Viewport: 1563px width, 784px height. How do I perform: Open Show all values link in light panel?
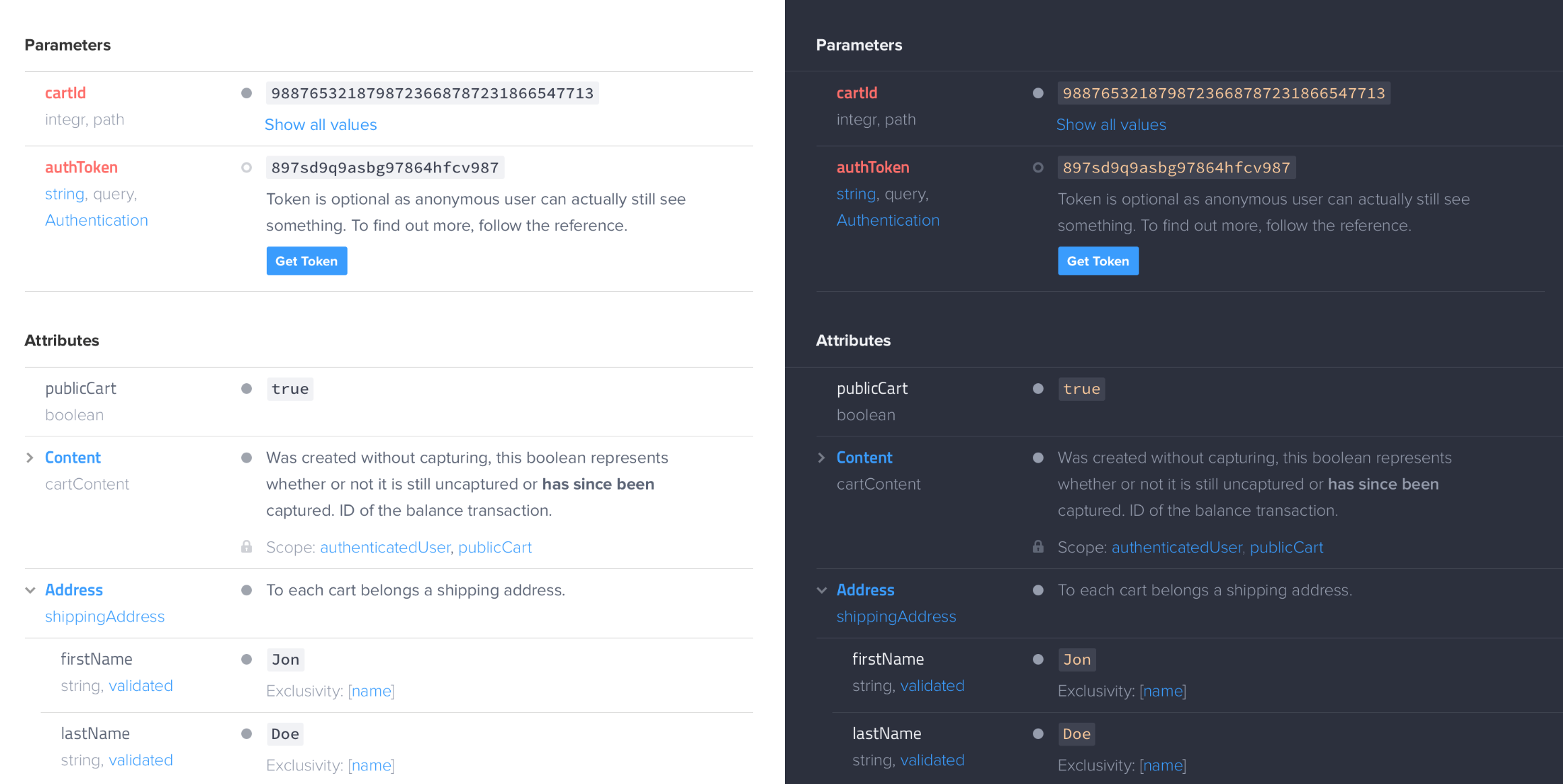point(321,125)
